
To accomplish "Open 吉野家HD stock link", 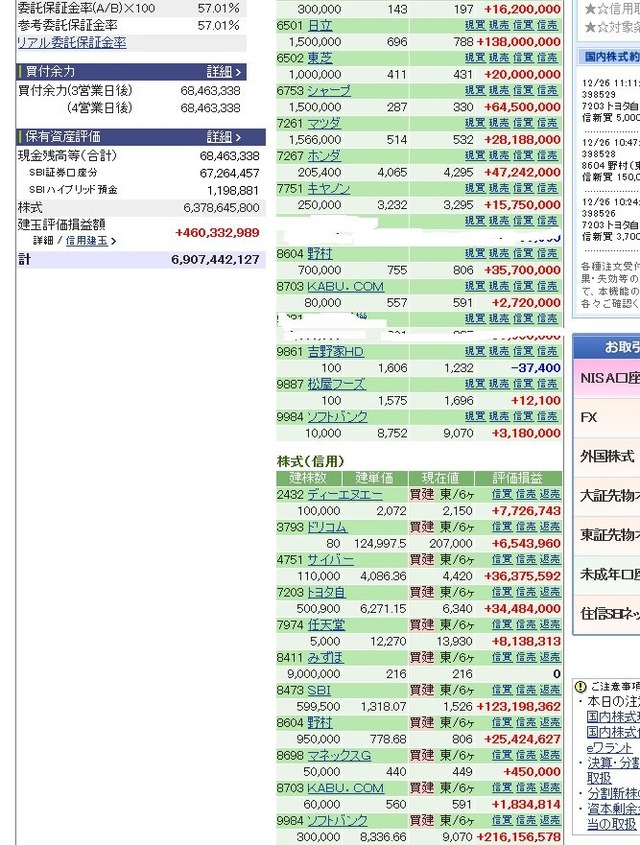I will [x=335, y=352].
